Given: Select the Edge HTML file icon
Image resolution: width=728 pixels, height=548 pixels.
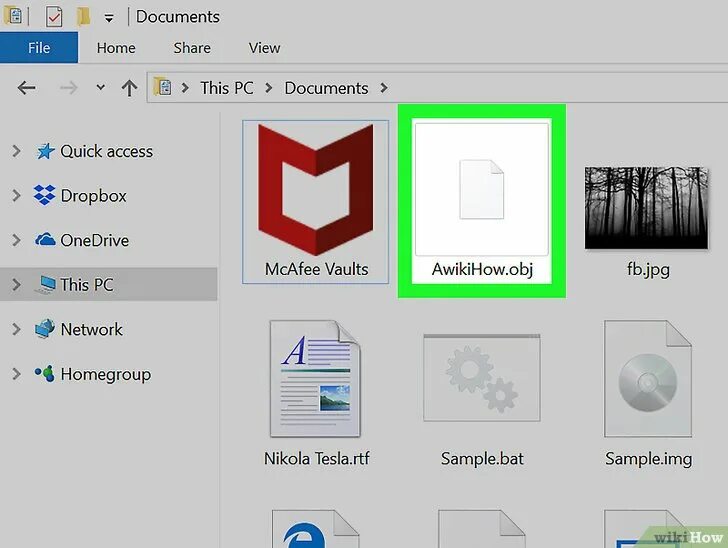Looking at the screenshot, I should coord(315,529).
